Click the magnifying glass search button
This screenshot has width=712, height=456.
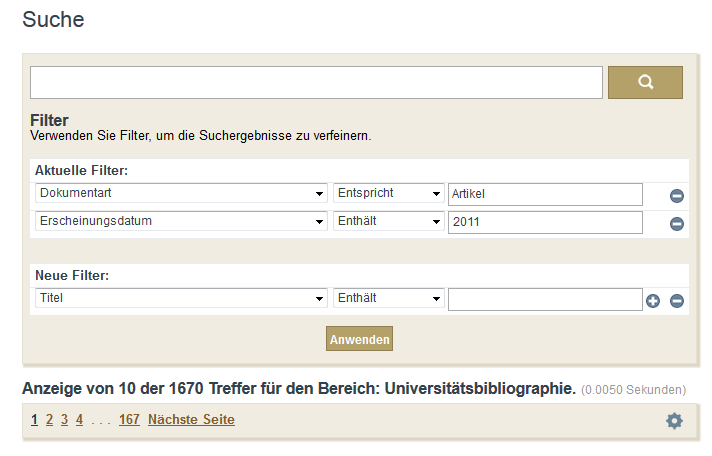(x=645, y=82)
